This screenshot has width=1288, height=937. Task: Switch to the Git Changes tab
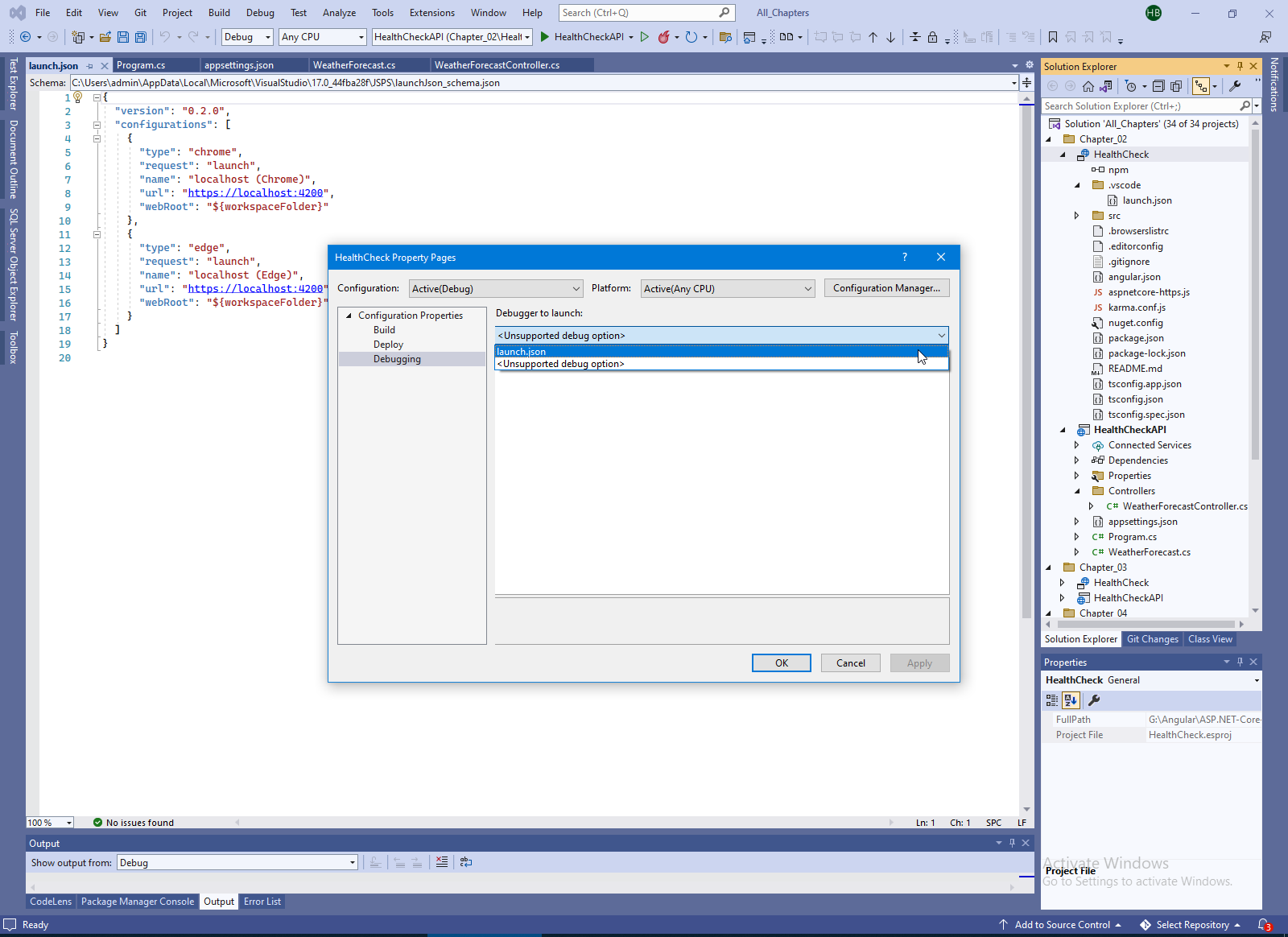point(1153,639)
